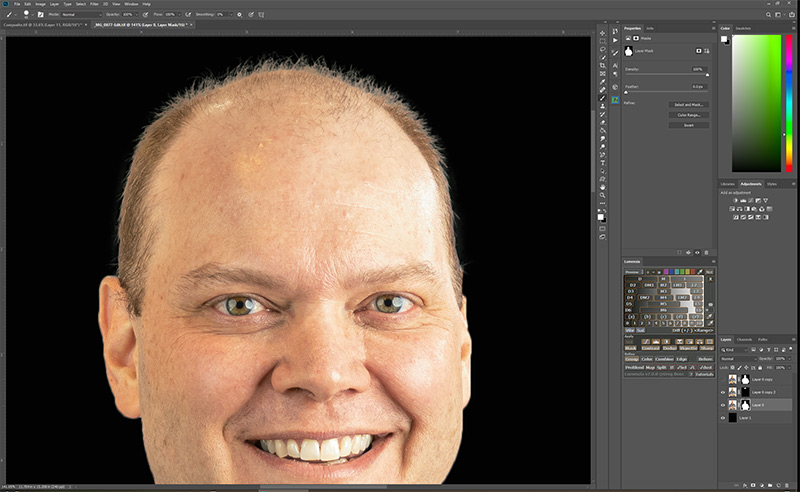Open the Flow slider dropdown
Image resolution: width=800 pixels, height=492 pixels.
(180, 15)
